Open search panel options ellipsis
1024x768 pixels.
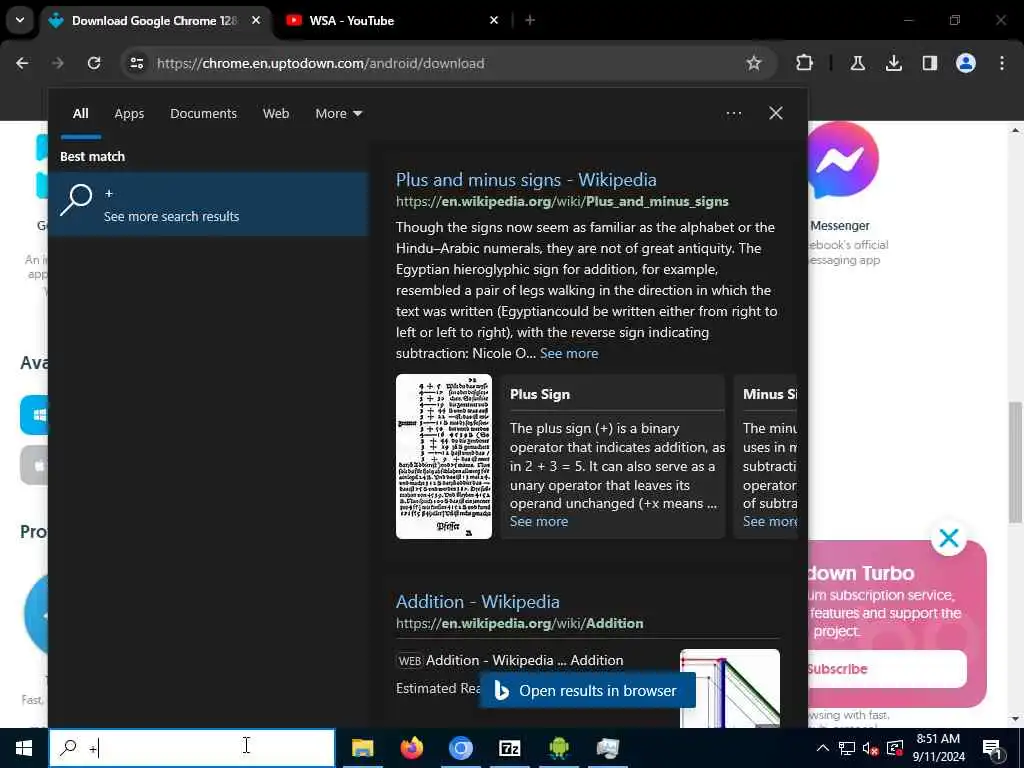[x=733, y=114]
